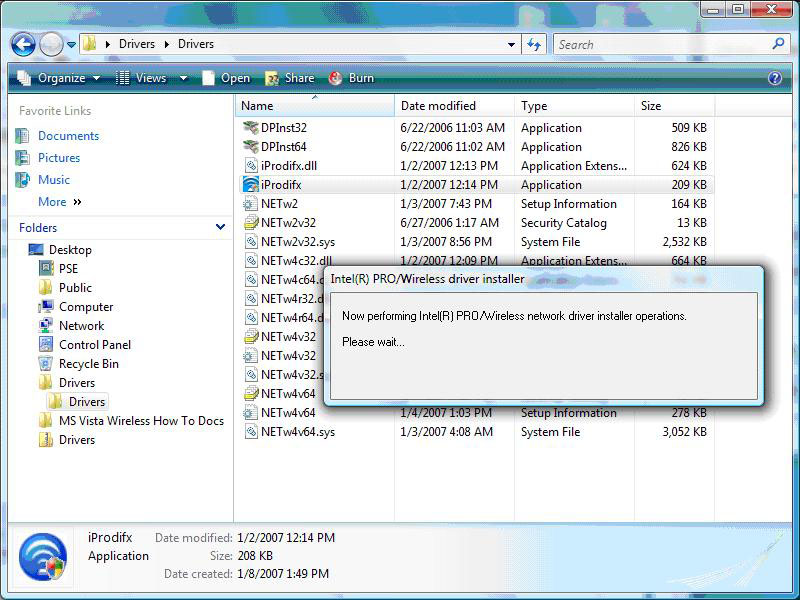Refresh the folder view
The image size is (801, 600).
[534, 45]
